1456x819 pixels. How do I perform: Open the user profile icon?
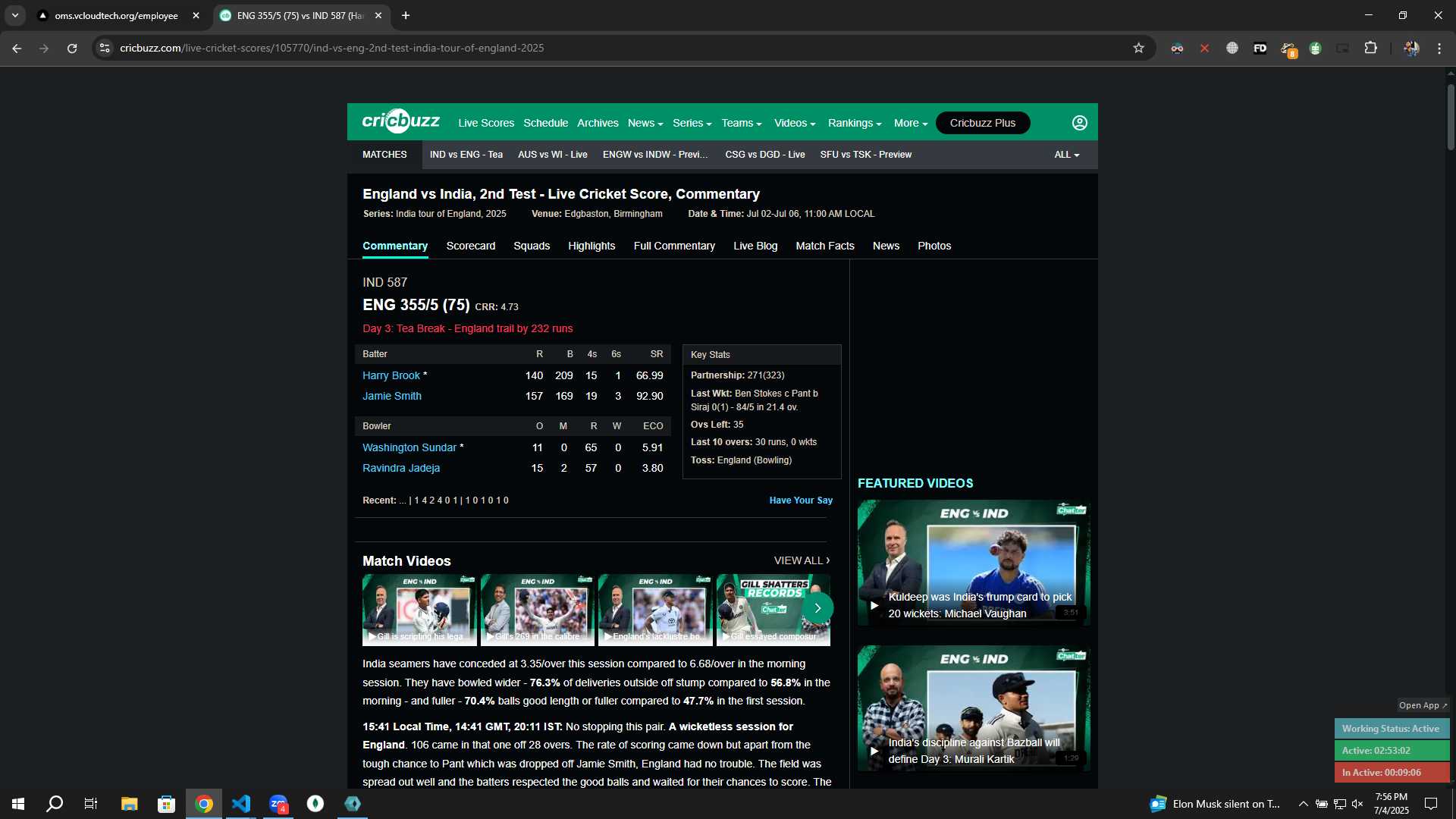point(1079,123)
